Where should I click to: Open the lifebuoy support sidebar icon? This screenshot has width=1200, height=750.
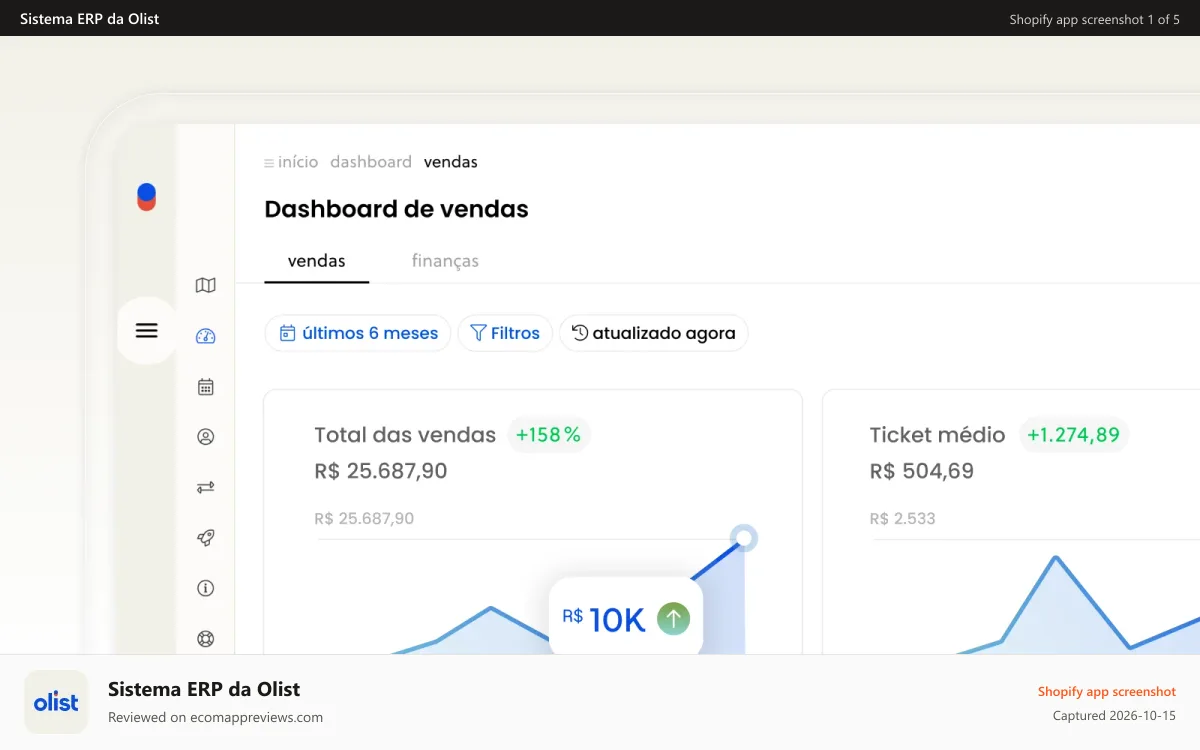(x=206, y=639)
